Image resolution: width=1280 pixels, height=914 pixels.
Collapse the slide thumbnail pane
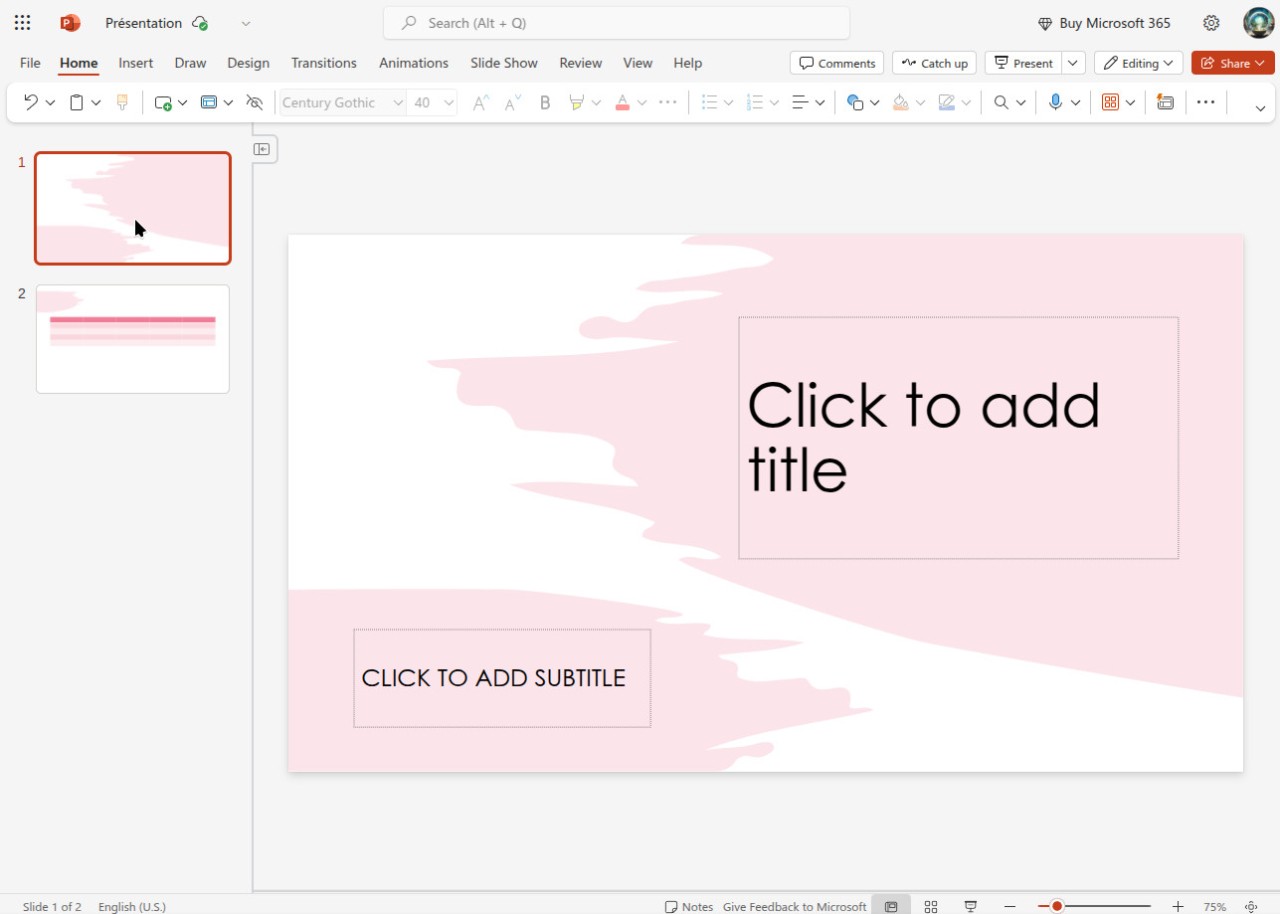tap(262, 149)
